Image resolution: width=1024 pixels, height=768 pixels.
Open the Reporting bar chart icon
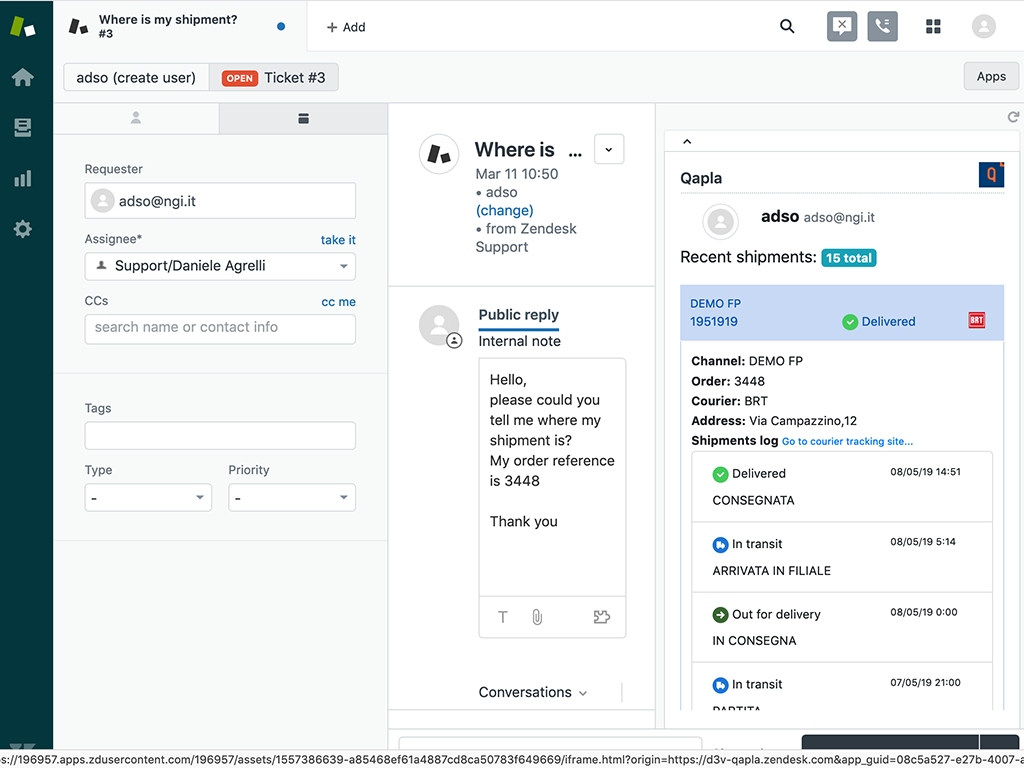[x=22, y=179]
